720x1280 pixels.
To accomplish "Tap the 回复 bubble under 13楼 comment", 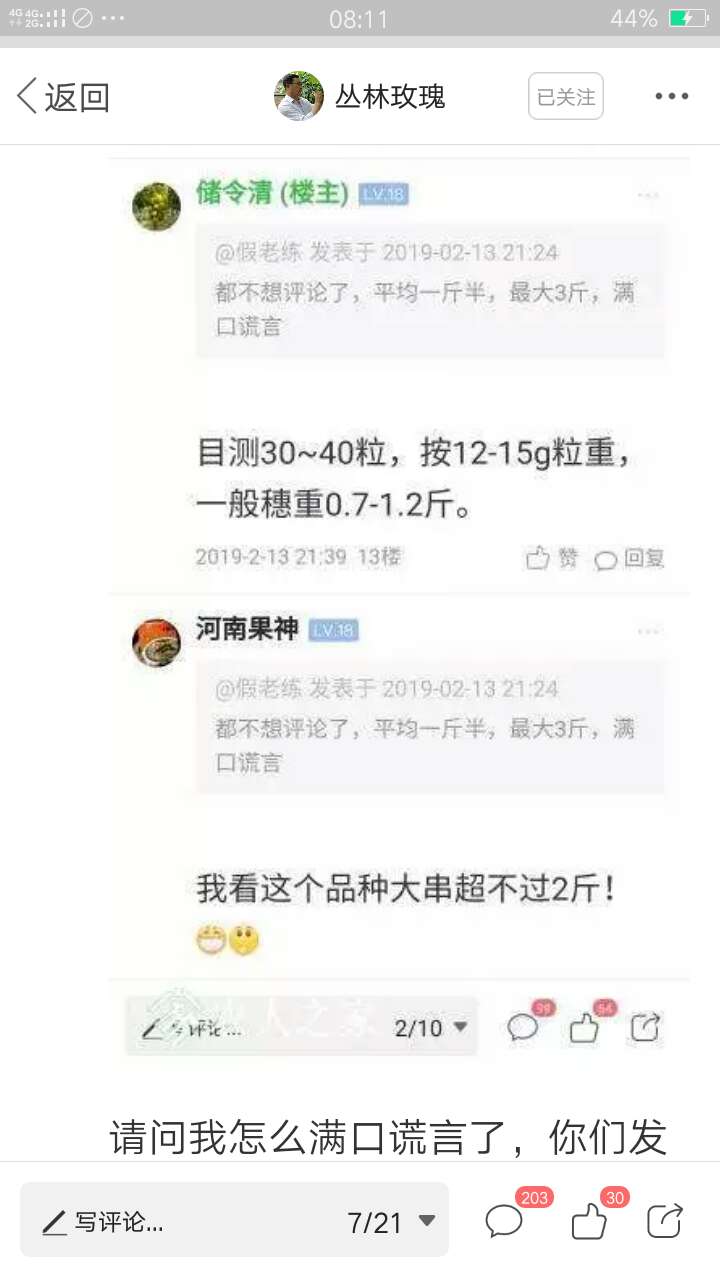I will (629, 559).
